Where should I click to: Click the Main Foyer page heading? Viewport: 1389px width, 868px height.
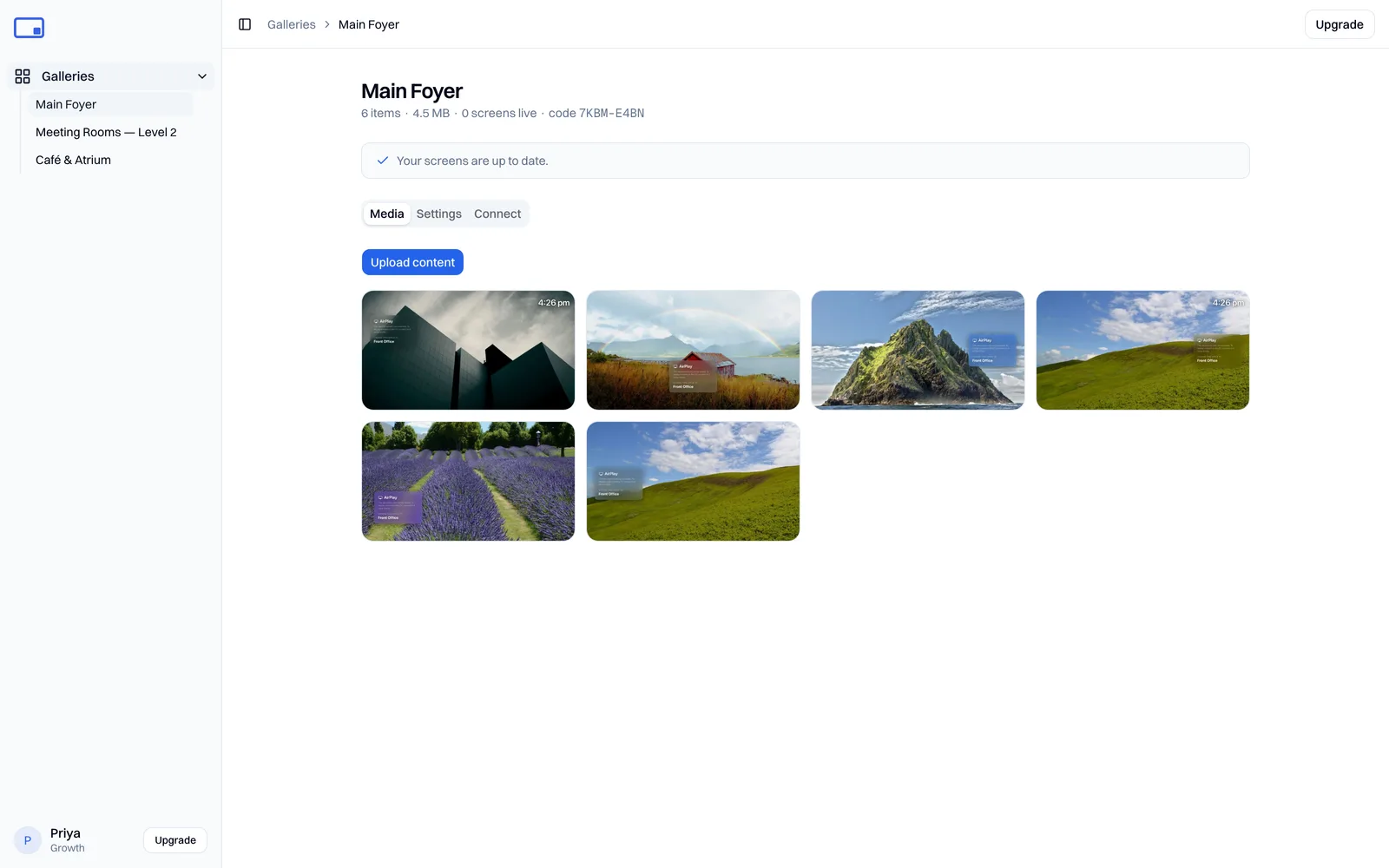tap(411, 91)
